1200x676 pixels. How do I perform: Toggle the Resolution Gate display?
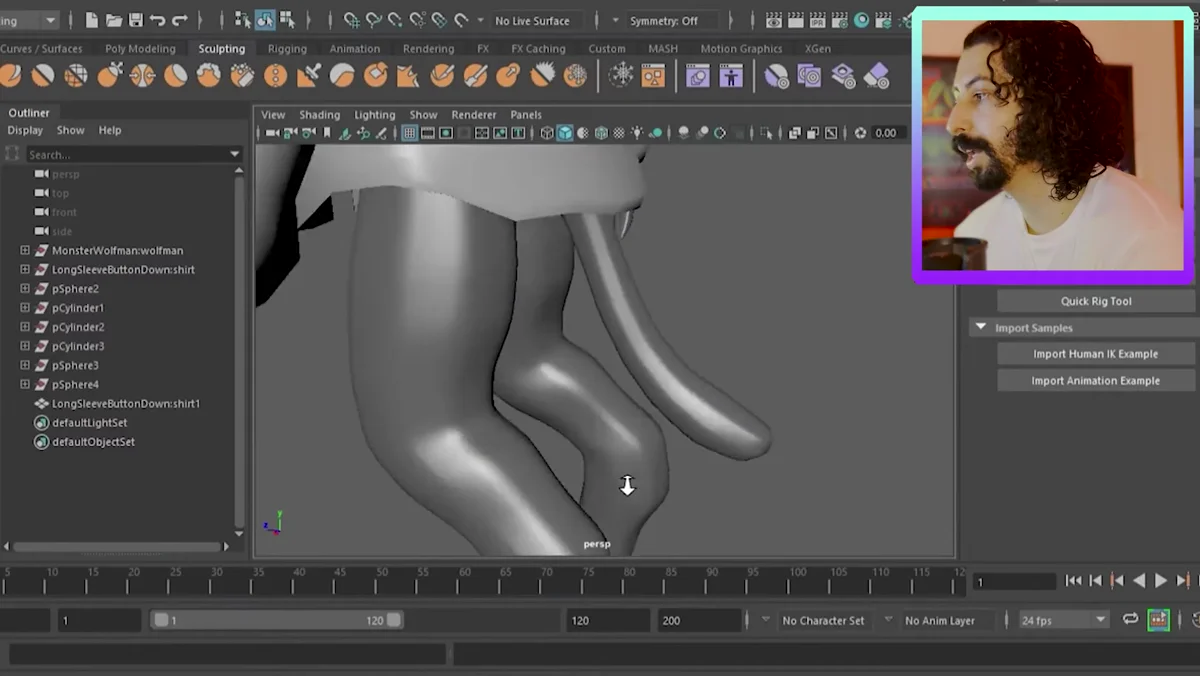(446, 133)
